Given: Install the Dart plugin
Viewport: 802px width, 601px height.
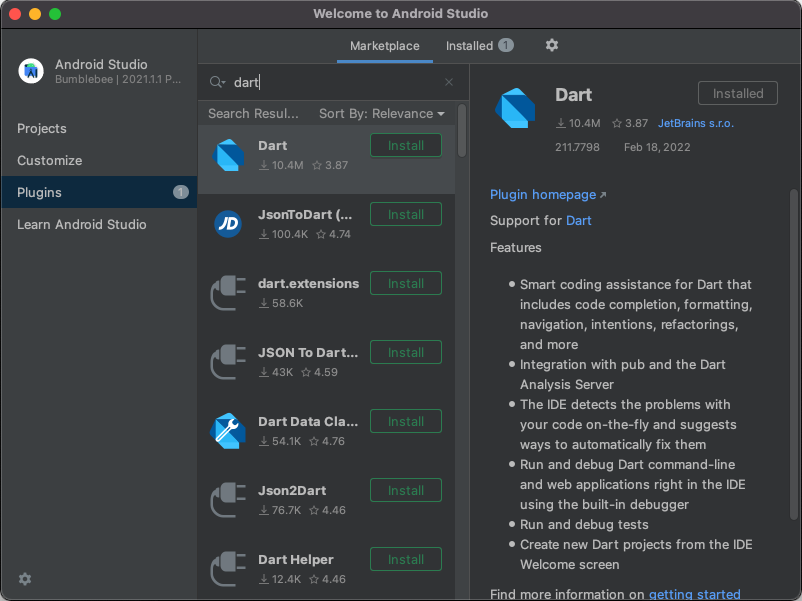Looking at the screenshot, I should click(406, 145).
